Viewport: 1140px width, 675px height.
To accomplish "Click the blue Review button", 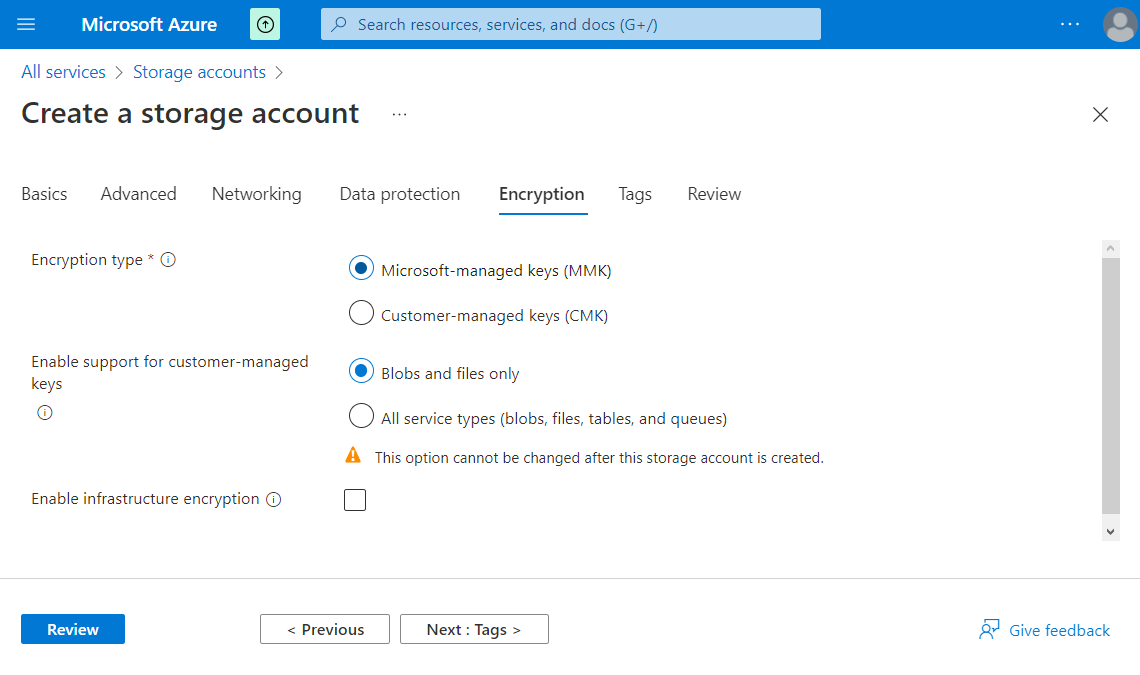I will 73,629.
